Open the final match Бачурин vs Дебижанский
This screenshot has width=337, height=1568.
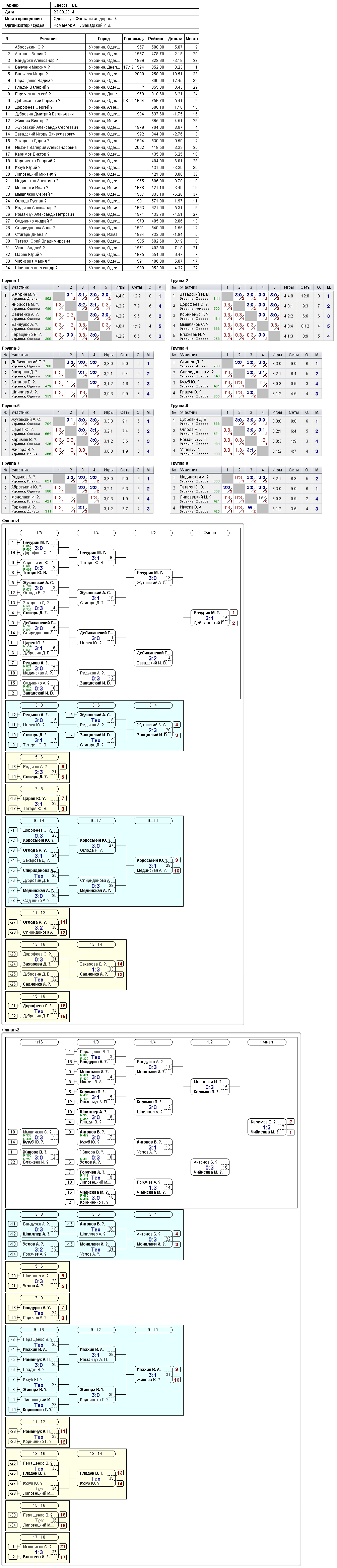[210, 618]
